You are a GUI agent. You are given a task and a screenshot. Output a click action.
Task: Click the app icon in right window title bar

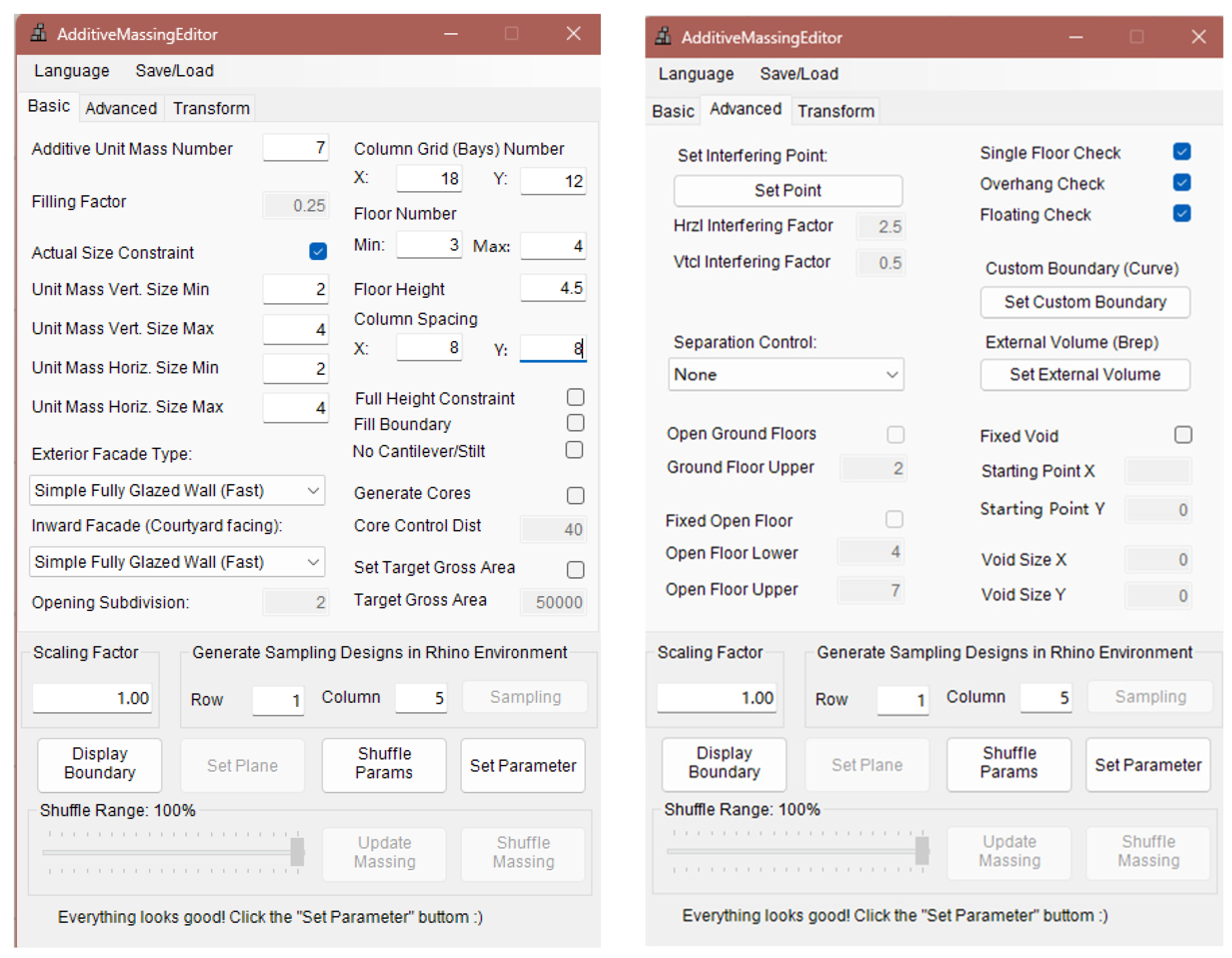pyautogui.click(x=663, y=37)
